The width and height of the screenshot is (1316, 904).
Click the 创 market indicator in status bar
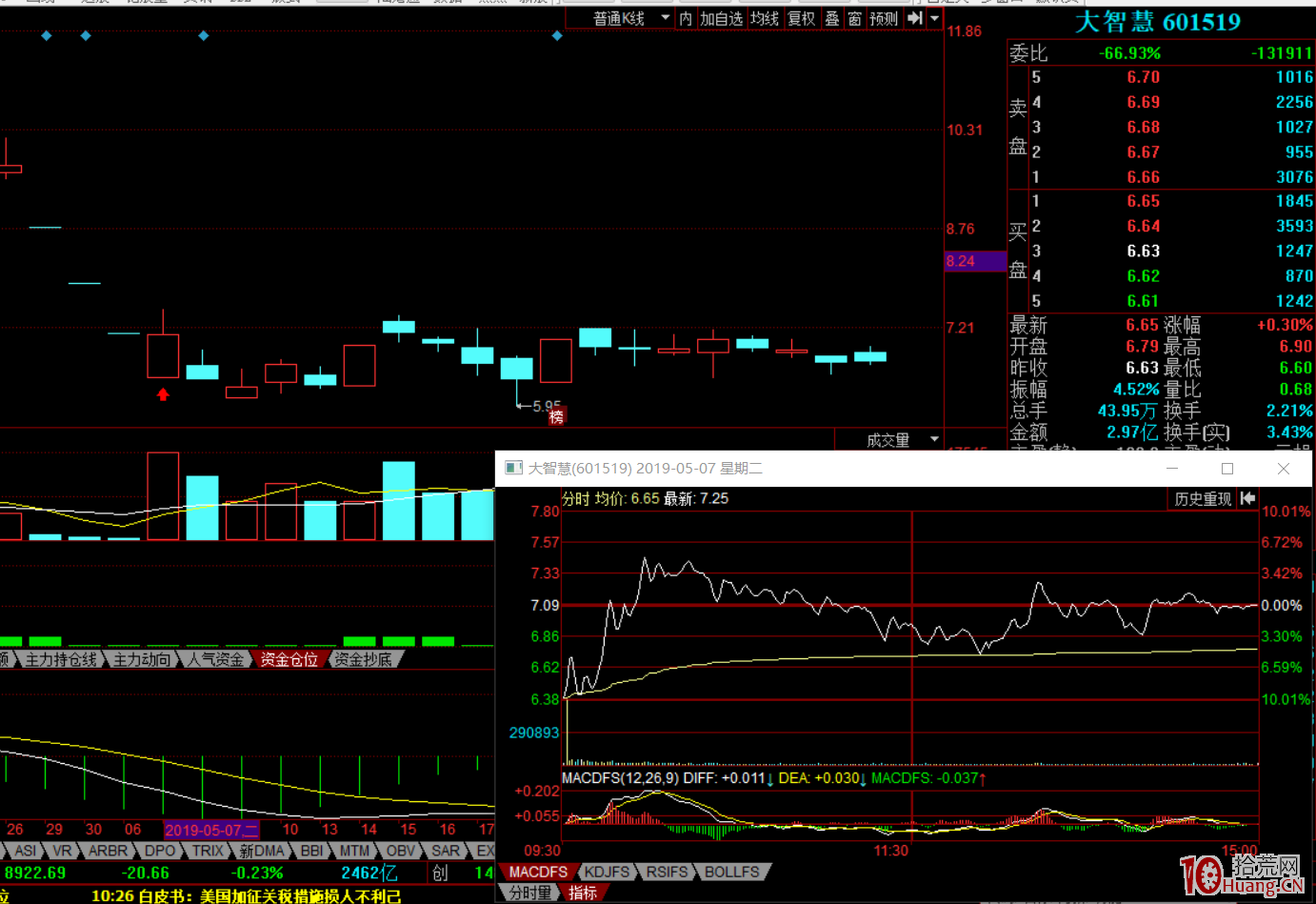(440, 873)
